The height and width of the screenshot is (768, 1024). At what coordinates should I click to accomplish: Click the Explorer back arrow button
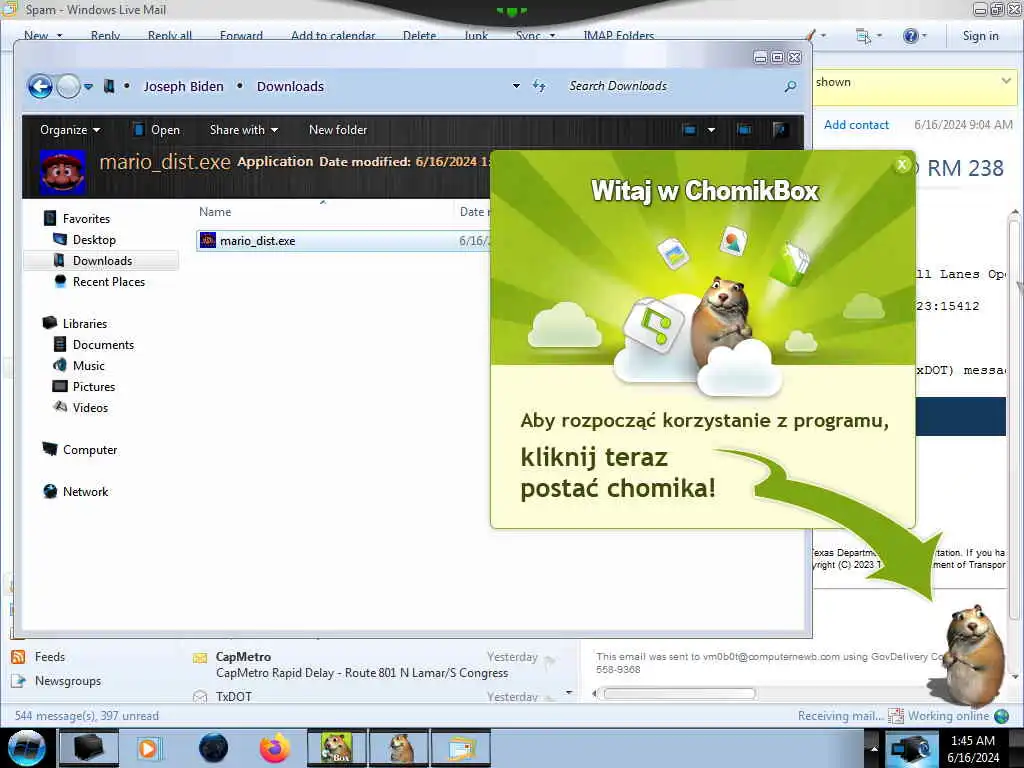[x=40, y=86]
